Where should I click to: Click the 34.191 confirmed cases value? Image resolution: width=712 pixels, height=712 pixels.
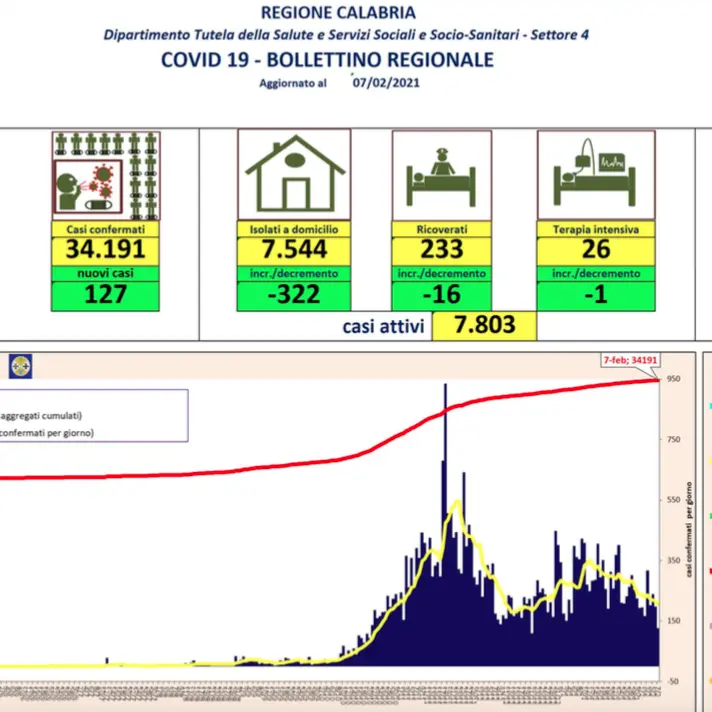[106, 250]
